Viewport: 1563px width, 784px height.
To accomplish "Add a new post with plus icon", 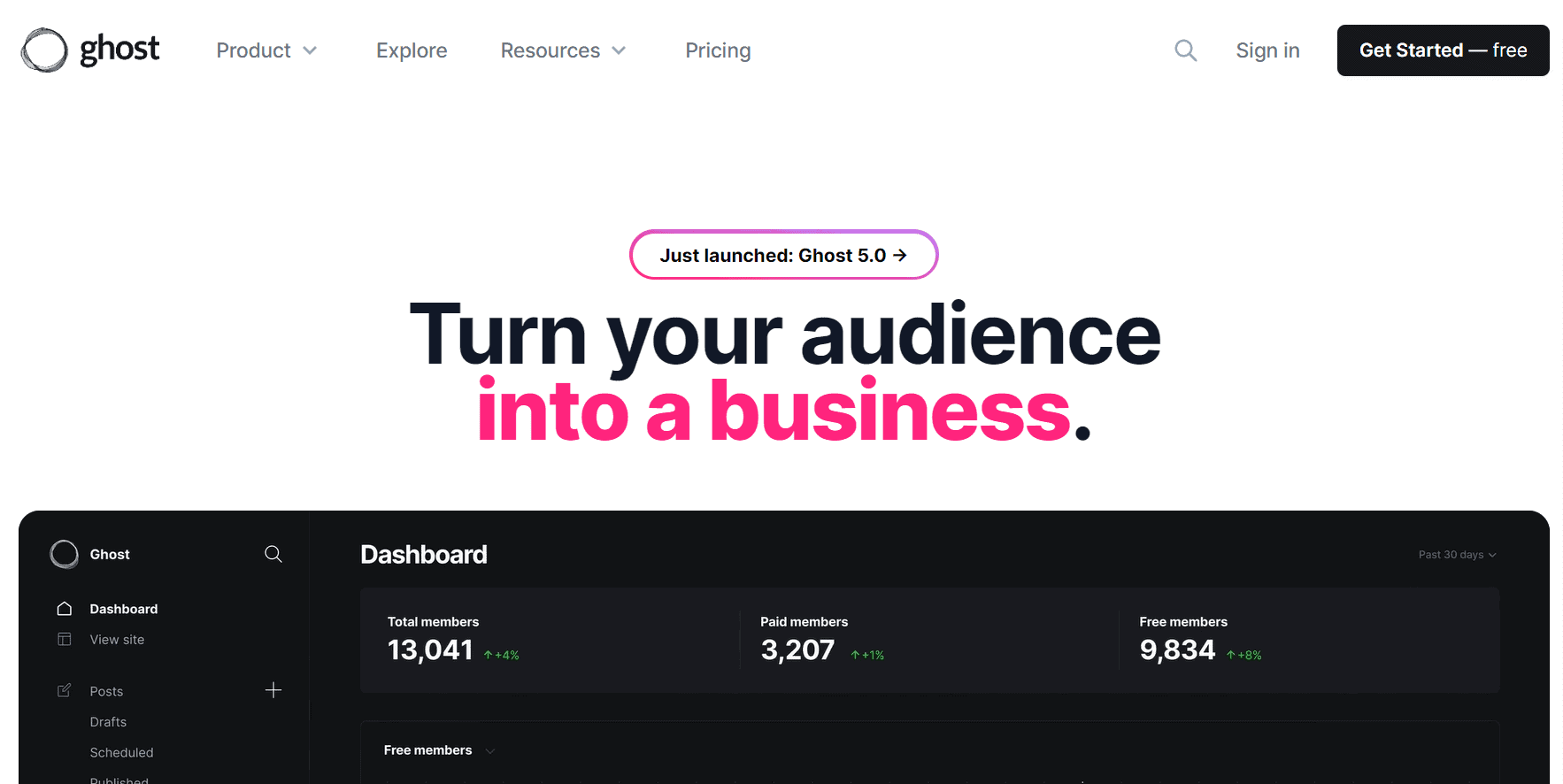I will (273, 690).
